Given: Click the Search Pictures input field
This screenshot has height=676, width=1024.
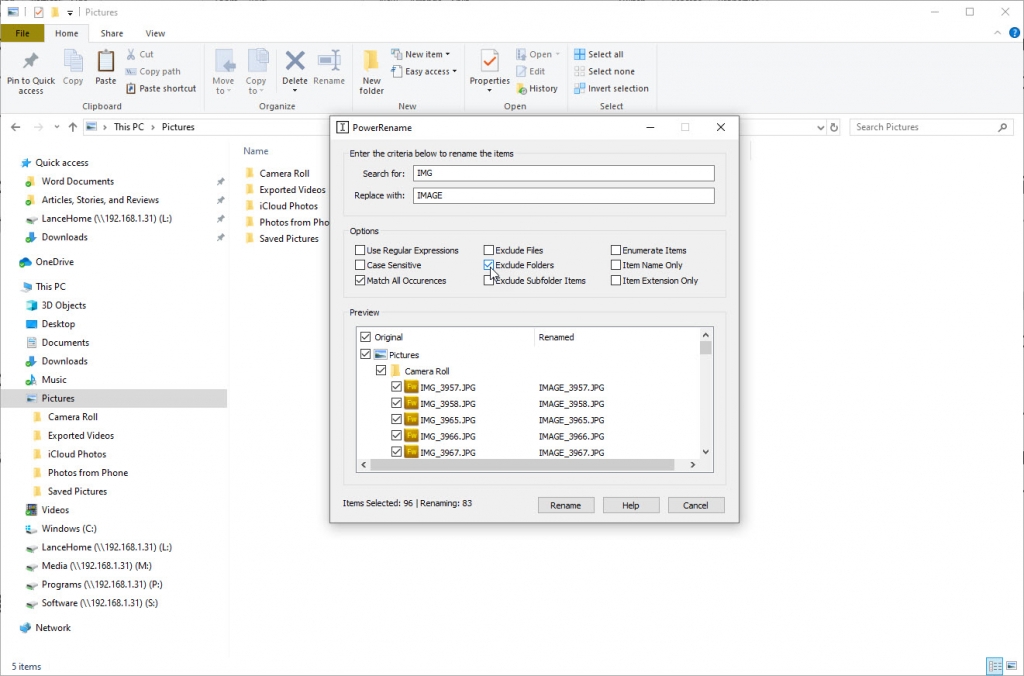Looking at the screenshot, I should tap(930, 127).
